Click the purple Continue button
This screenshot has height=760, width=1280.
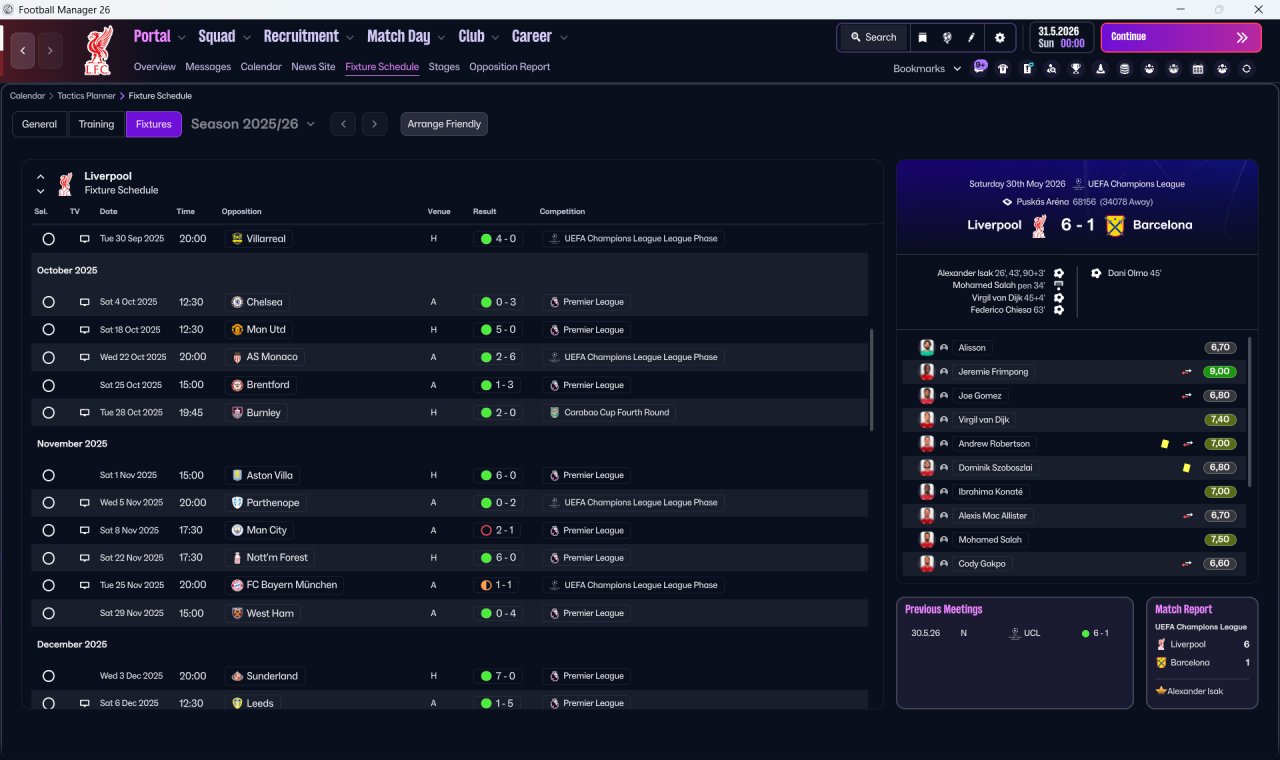[1181, 37]
